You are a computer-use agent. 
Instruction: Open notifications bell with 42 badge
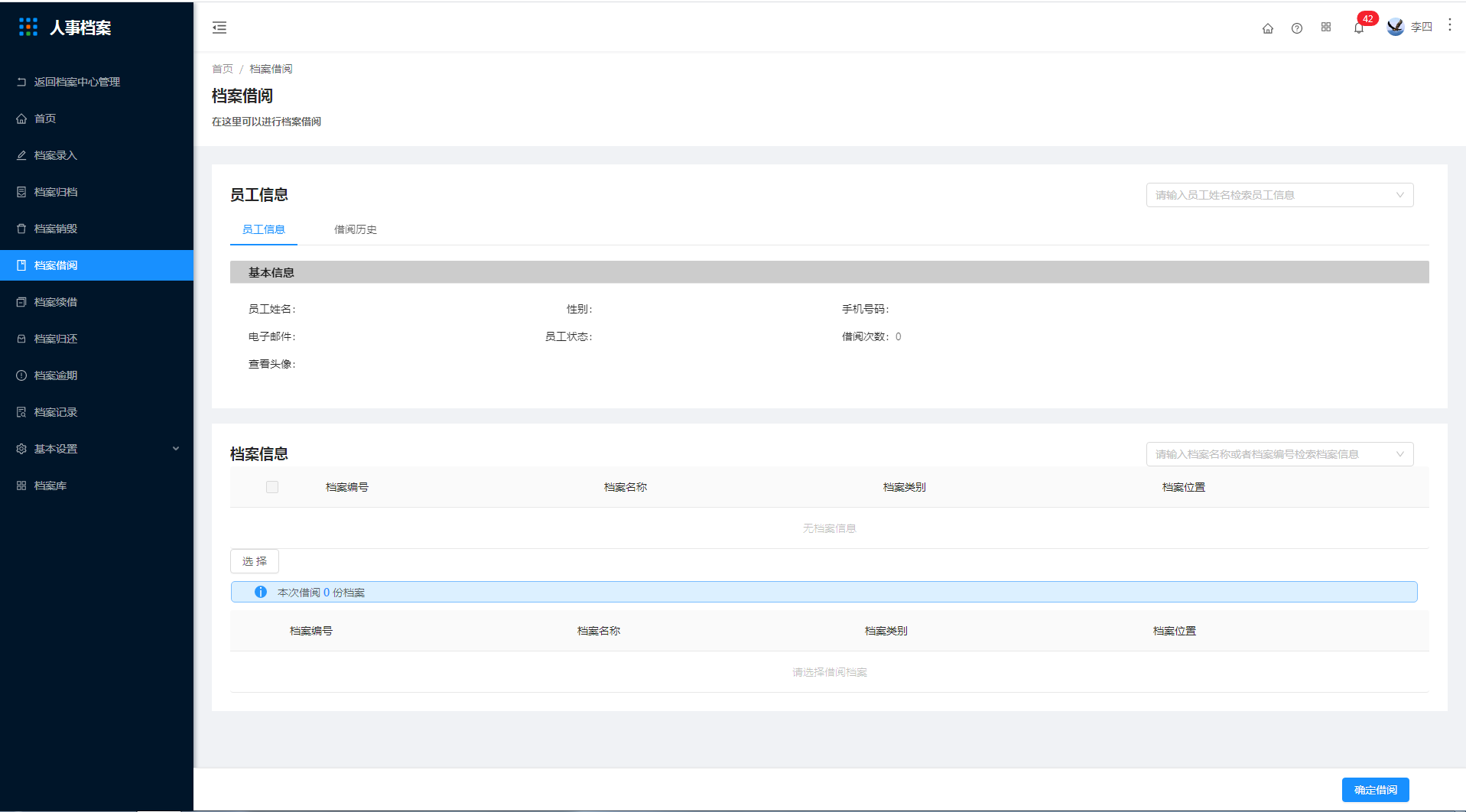1359,28
